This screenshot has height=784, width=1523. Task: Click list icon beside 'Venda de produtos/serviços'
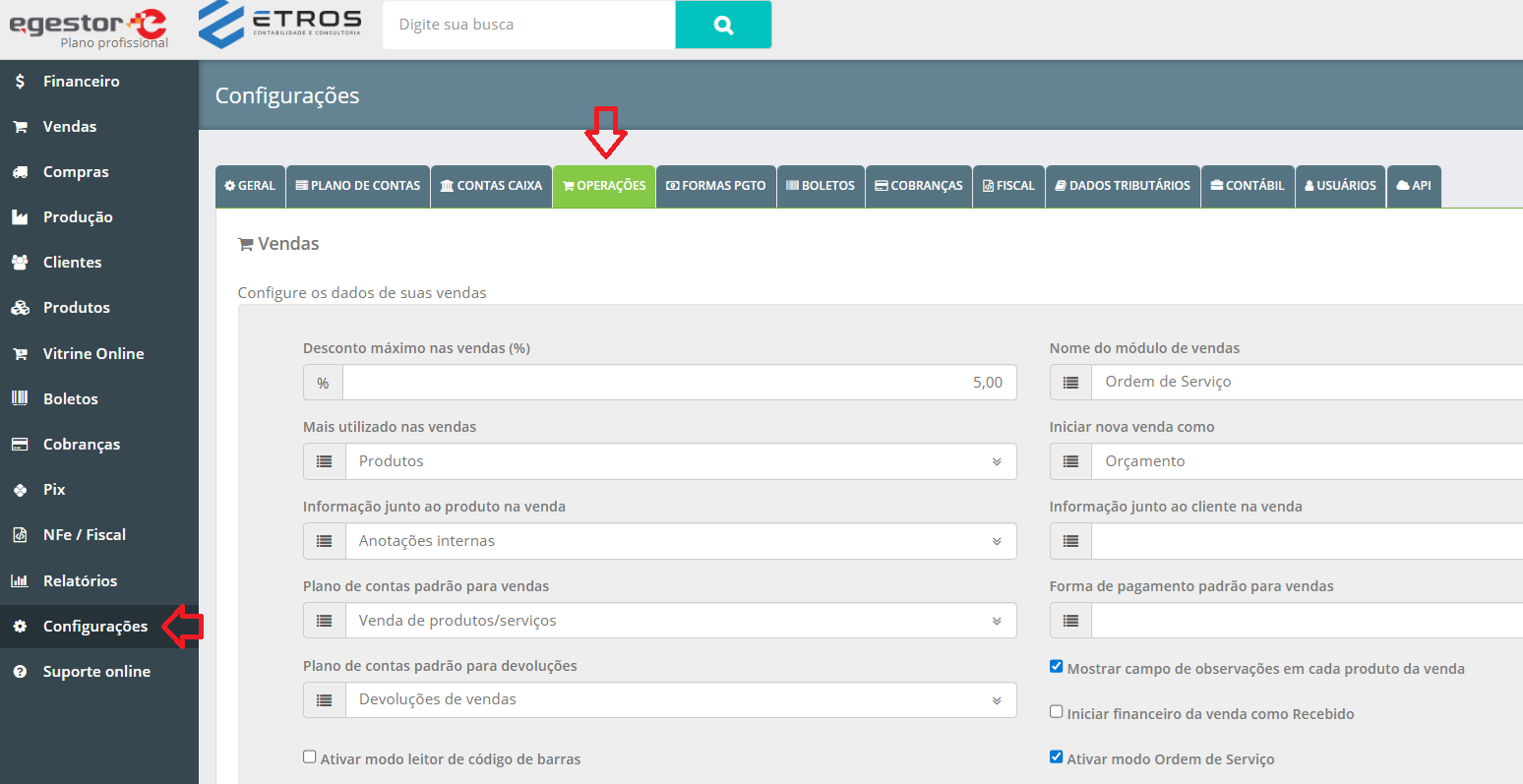click(x=325, y=621)
